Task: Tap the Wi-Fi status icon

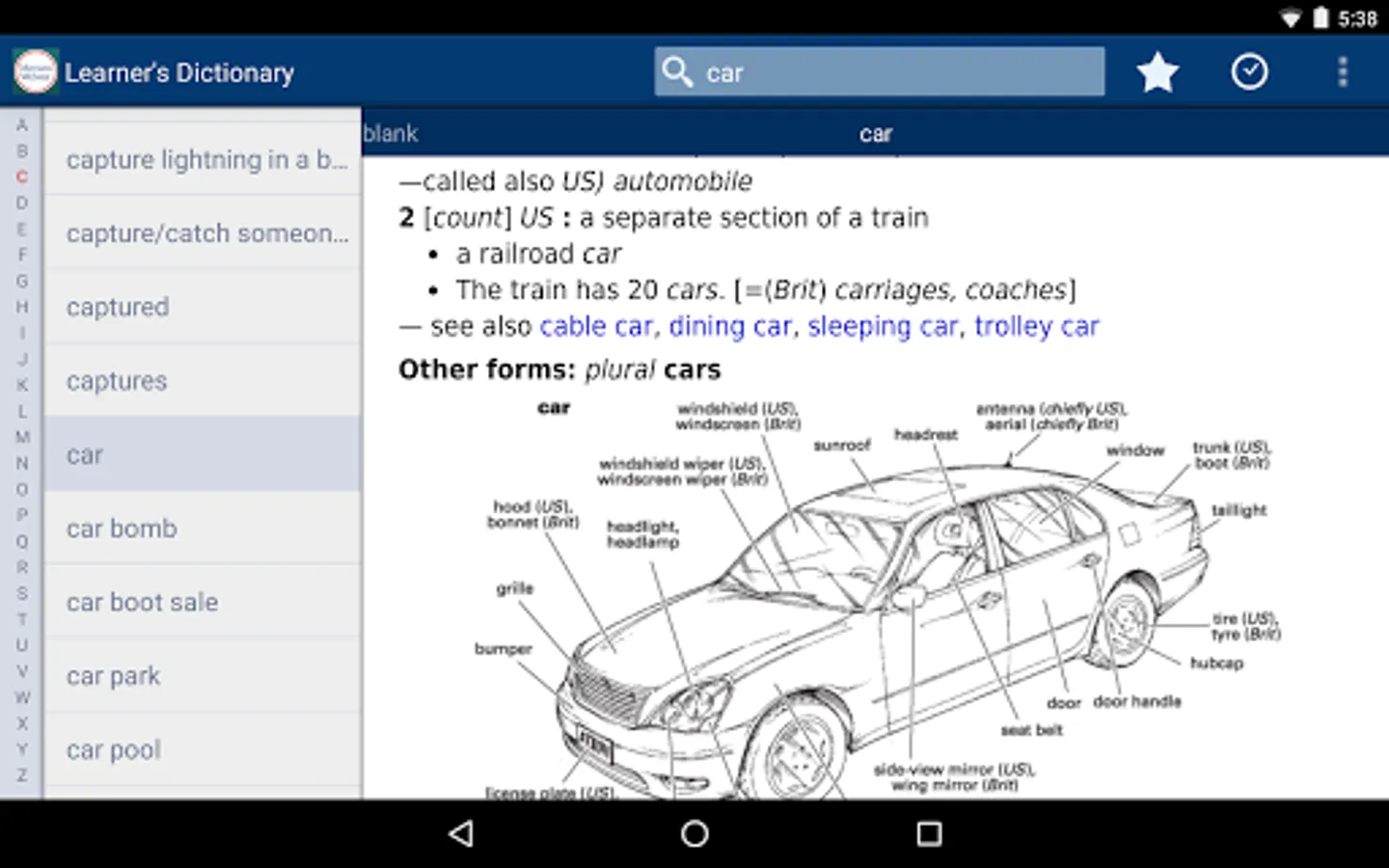Action: (1291, 18)
